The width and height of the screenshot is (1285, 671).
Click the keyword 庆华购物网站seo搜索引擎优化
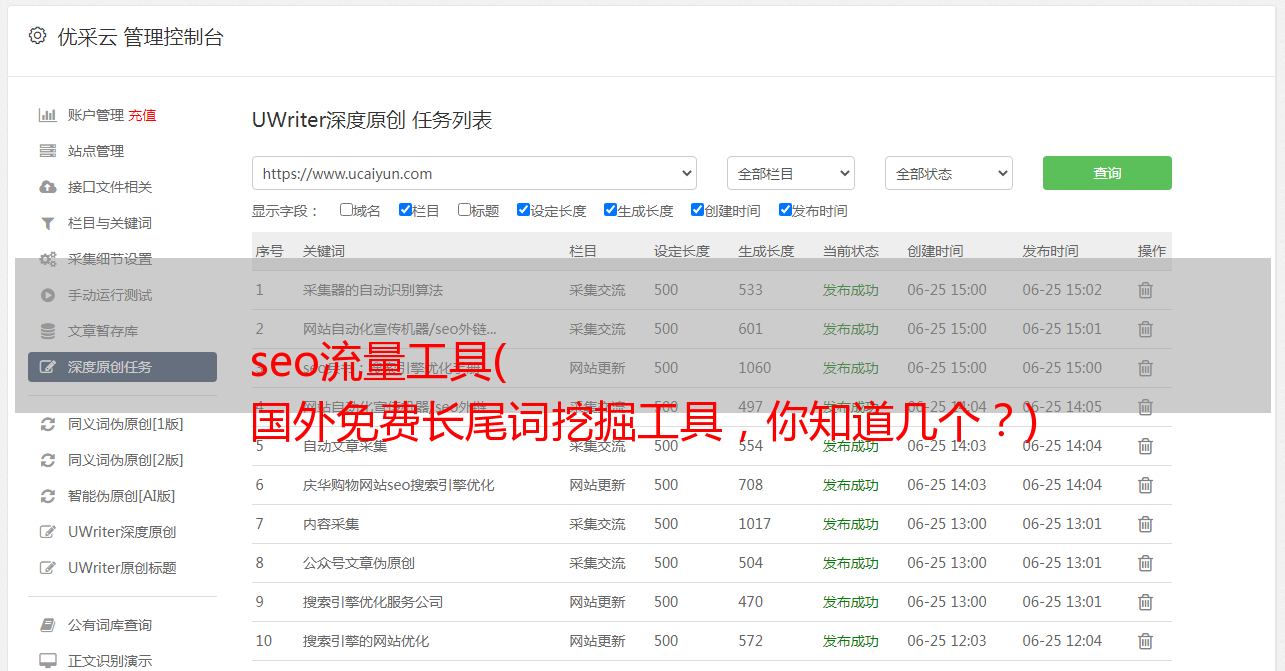pos(399,485)
